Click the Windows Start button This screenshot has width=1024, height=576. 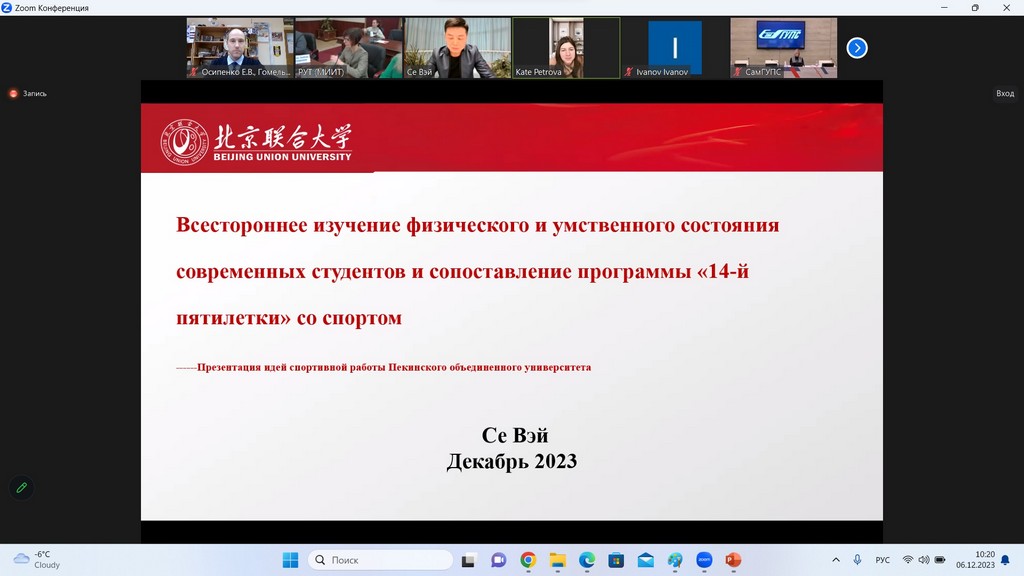click(290, 560)
